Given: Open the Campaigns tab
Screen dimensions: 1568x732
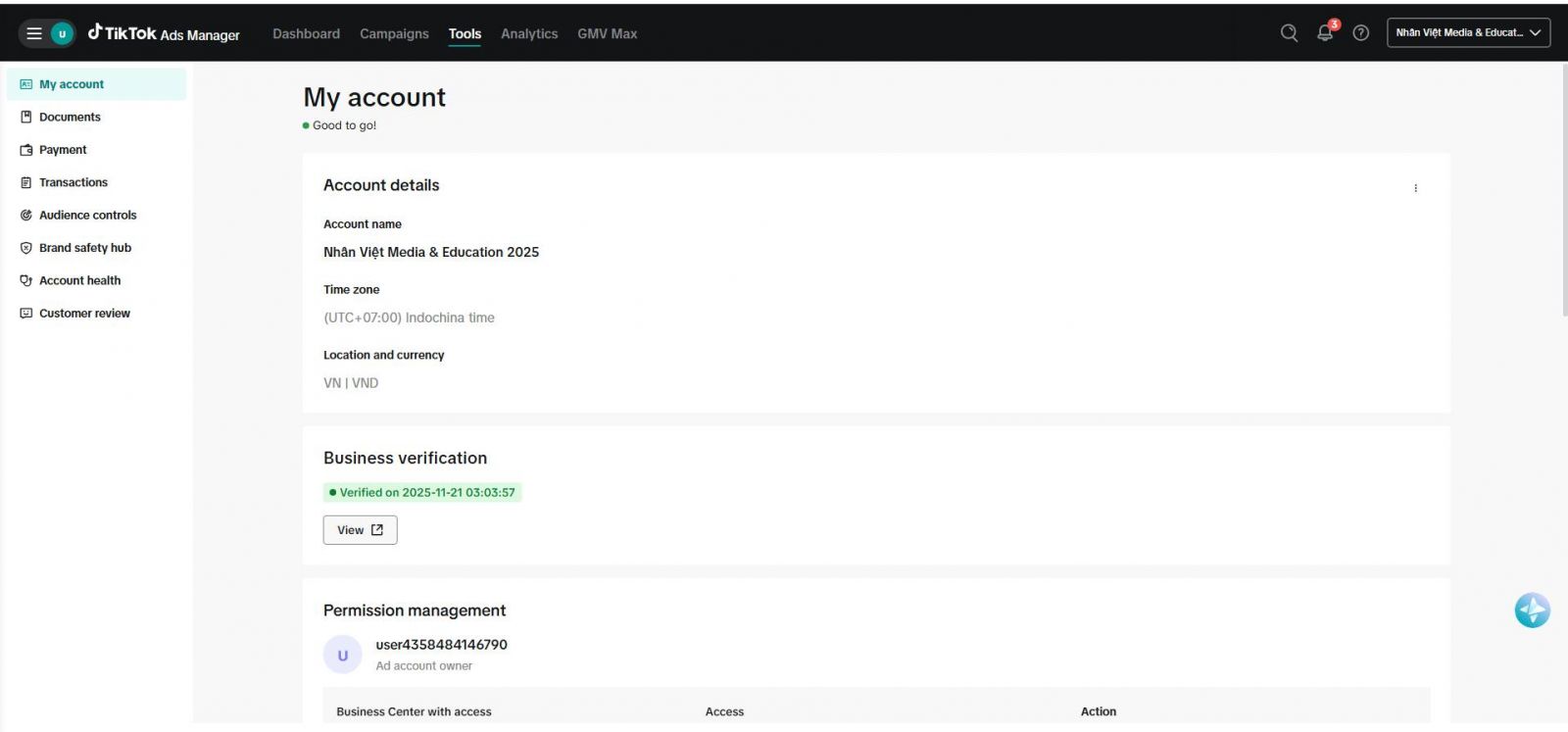Looking at the screenshot, I should (x=394, y=33).
